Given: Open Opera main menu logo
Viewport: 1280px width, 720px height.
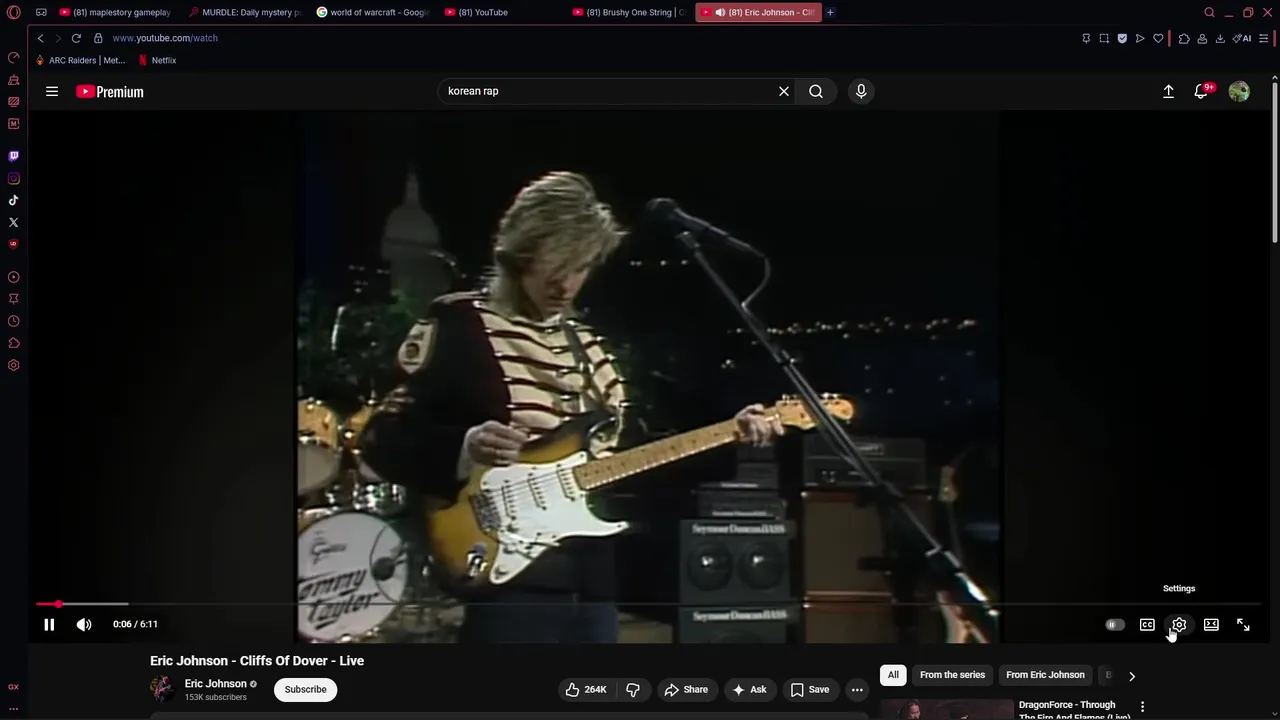Looking at the screenshot, I should 13,12.
